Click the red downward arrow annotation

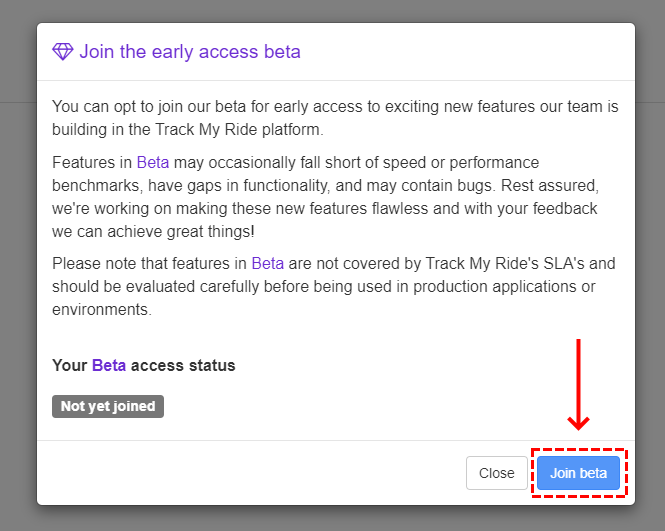coord(578,384)
